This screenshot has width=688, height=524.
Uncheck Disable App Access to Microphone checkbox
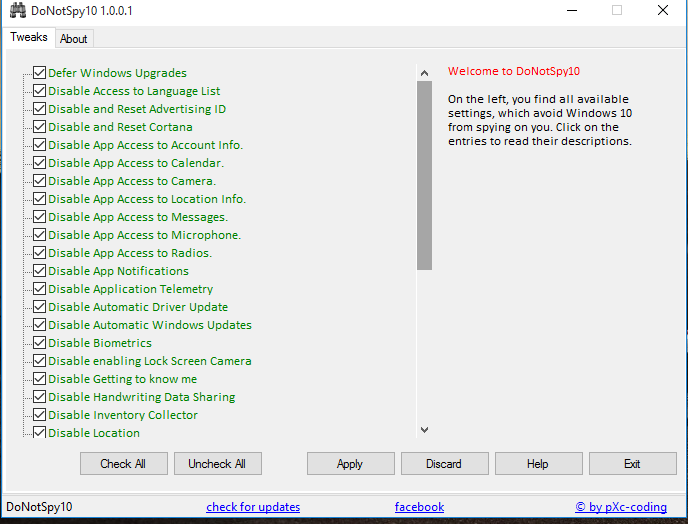(x=39, y=234)
